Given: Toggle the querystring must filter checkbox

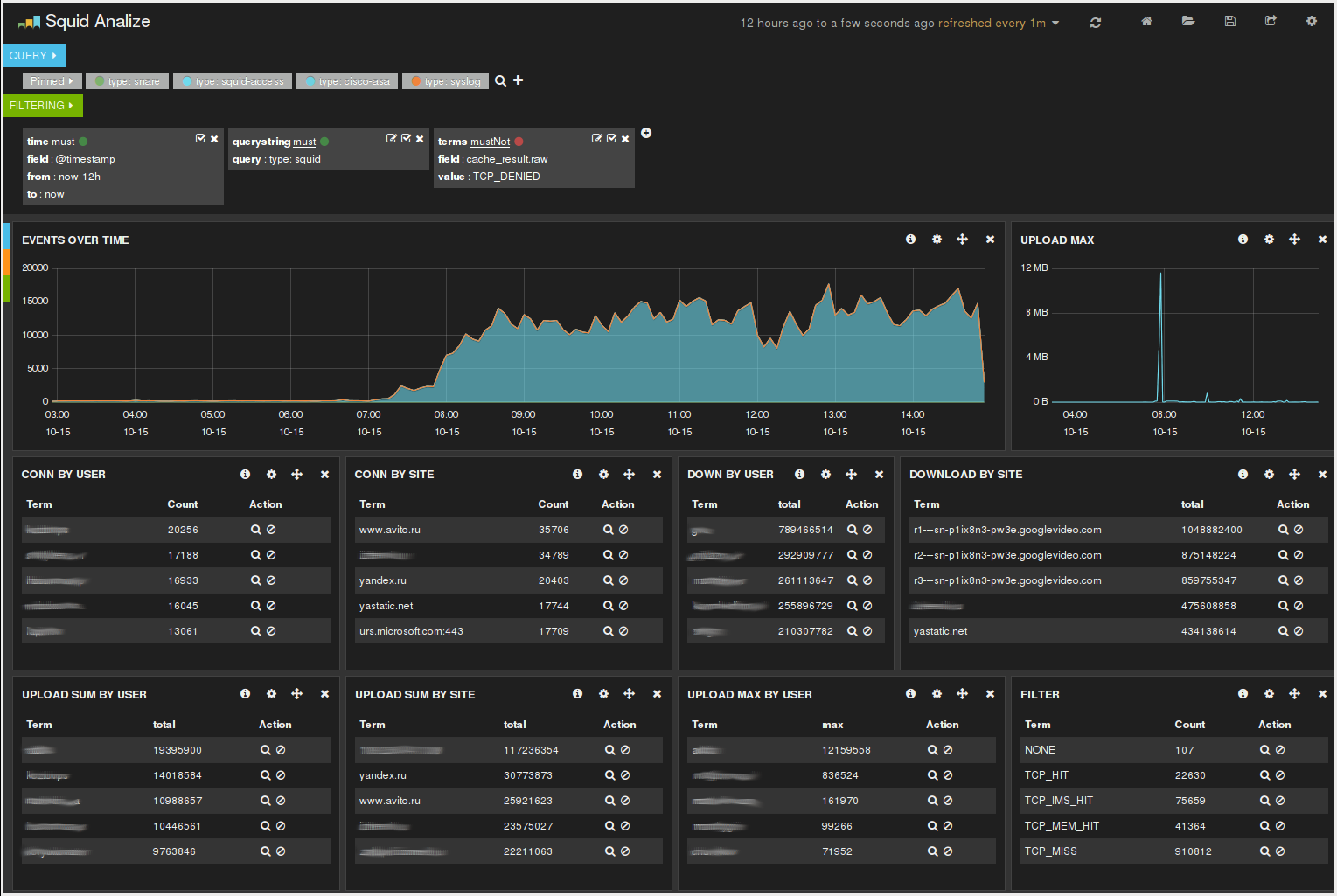Looking at the screenshot, I should [406, 138].
